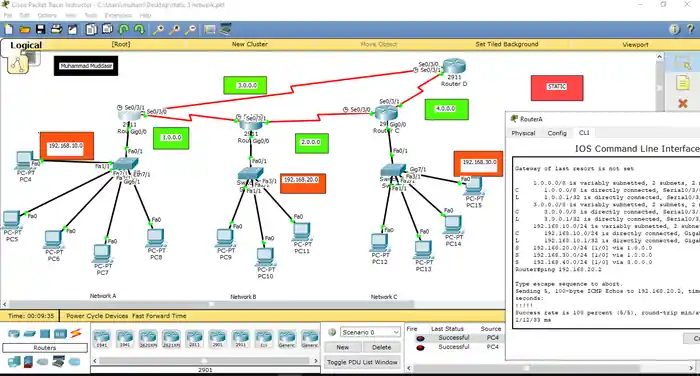Open the Extensions menu
Screen dimensions: 700x376
click(x=118, y=15)
